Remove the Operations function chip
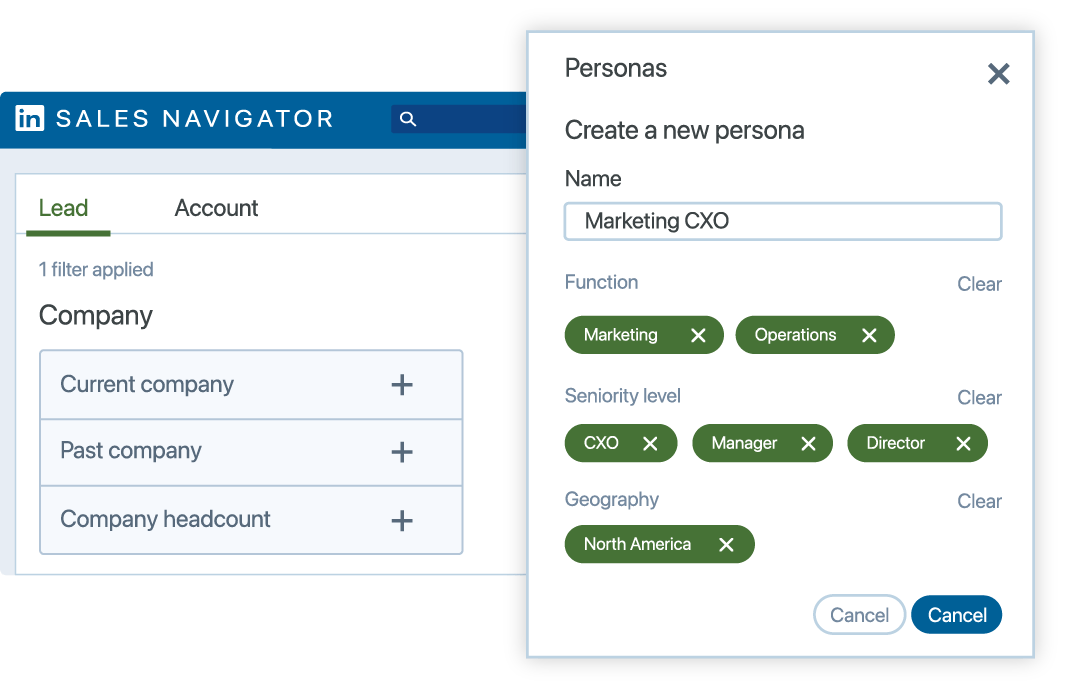The height and width of the screenshot is (689, 1066). coord(869,335)
